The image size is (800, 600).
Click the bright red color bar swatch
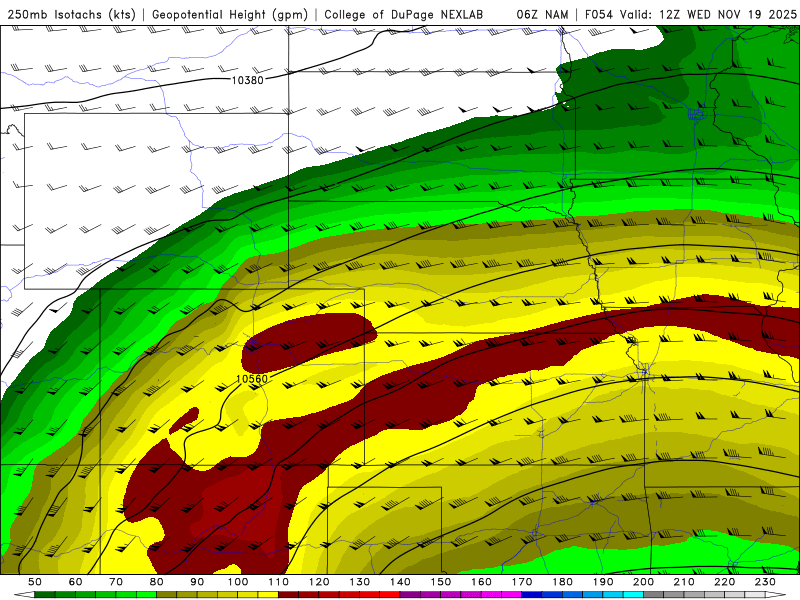[390, 594]
